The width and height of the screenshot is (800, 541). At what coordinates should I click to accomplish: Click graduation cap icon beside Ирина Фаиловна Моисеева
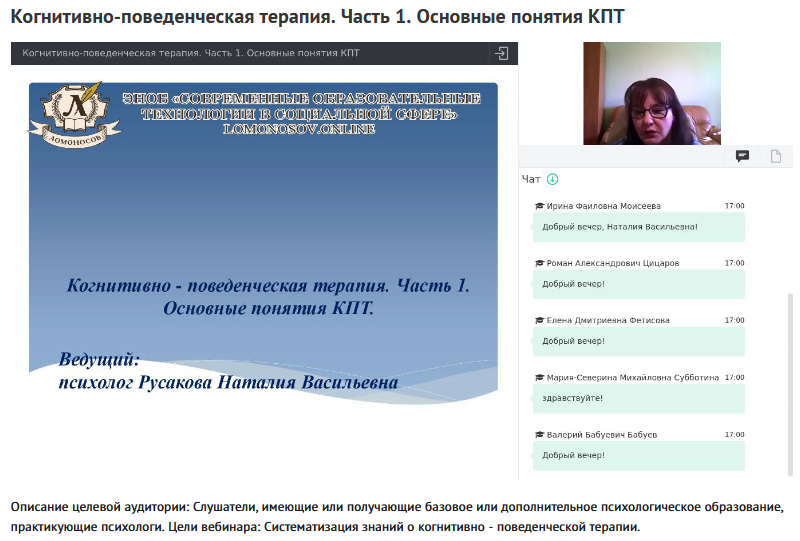[539, 206]
